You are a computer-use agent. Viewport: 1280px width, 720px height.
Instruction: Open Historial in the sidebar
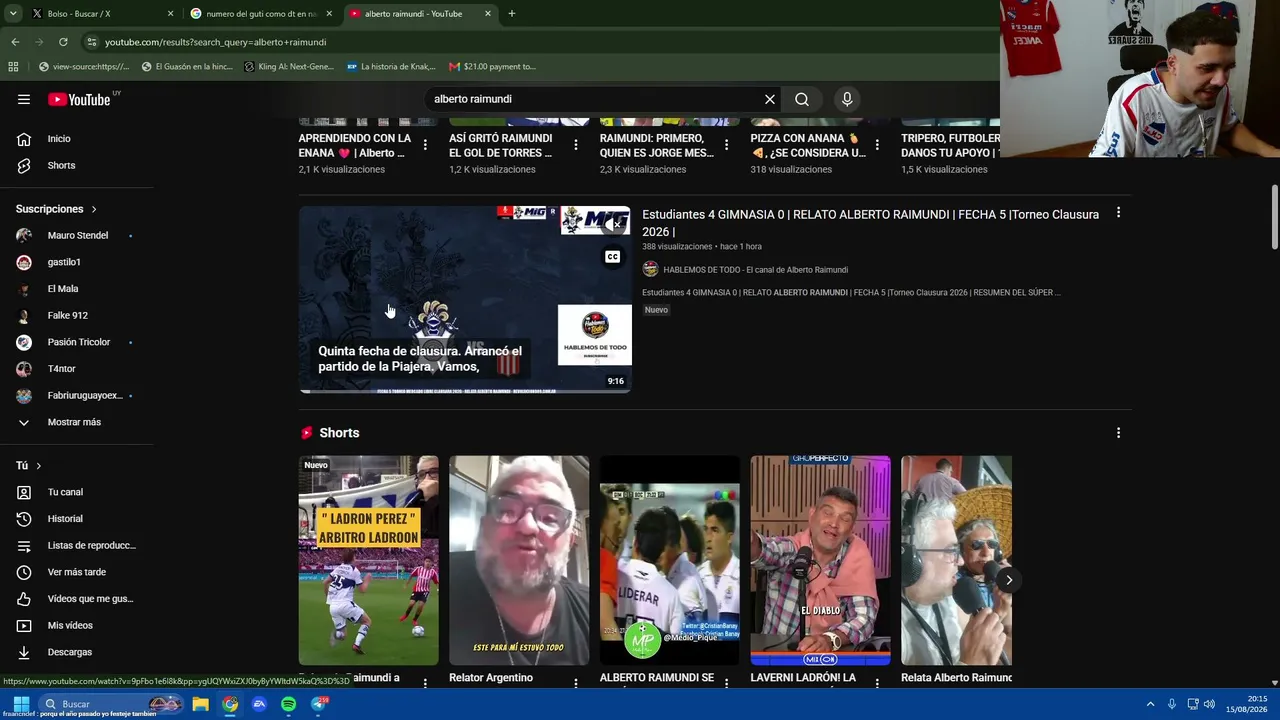click(x=77, y=519)
